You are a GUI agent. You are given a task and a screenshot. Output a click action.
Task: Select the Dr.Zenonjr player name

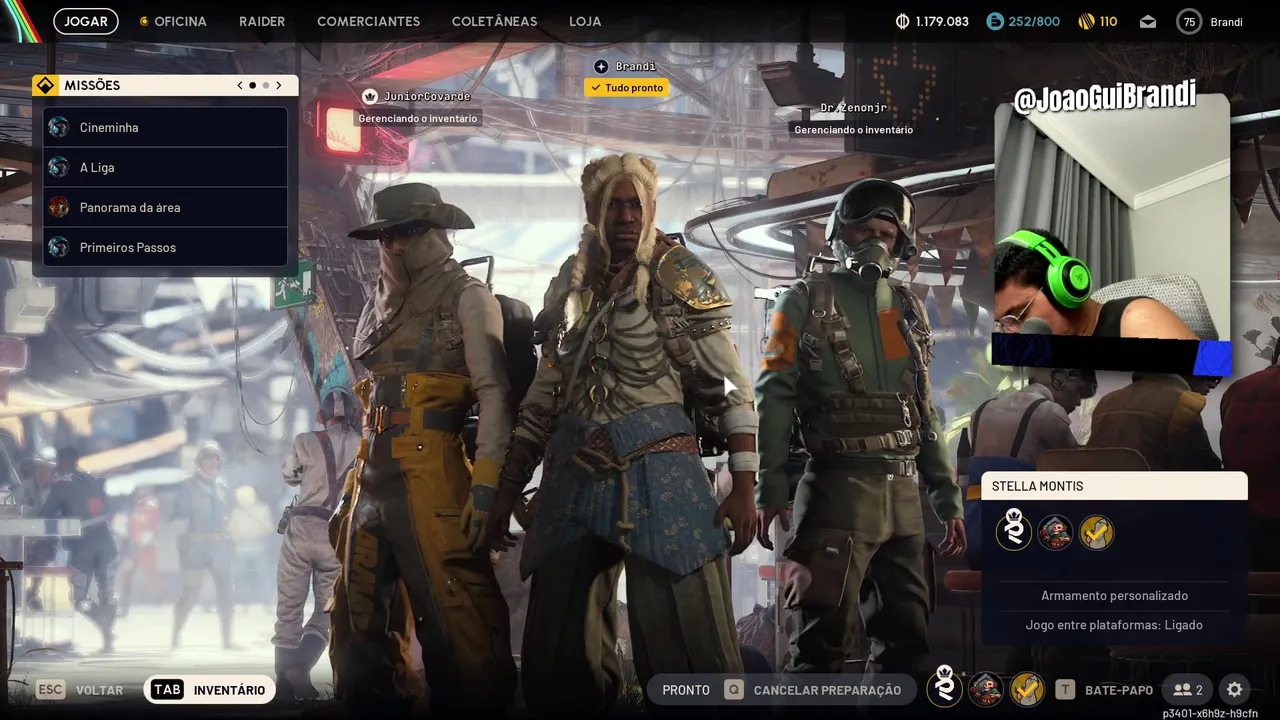[853, 108]
